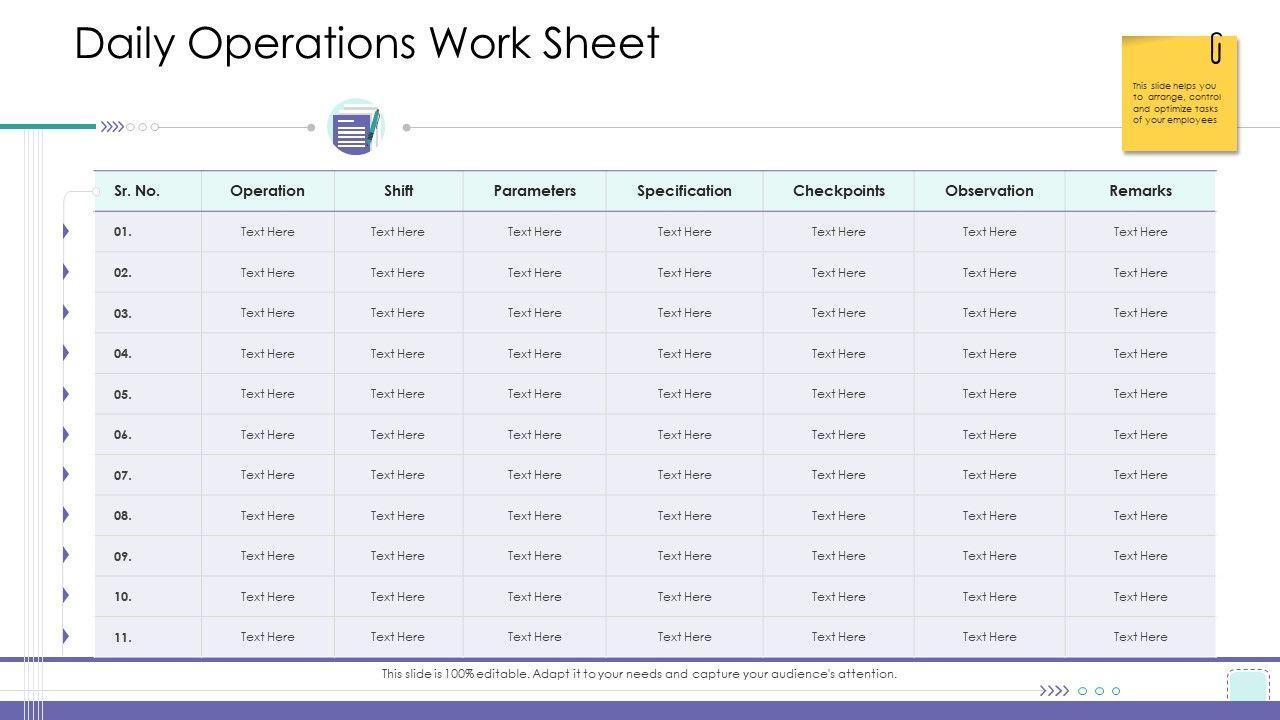The width and height of the screenshot is (1280, 720).
Task: Click 'Text Here' in row 10 Parameters column
Action: click(535, 597)
